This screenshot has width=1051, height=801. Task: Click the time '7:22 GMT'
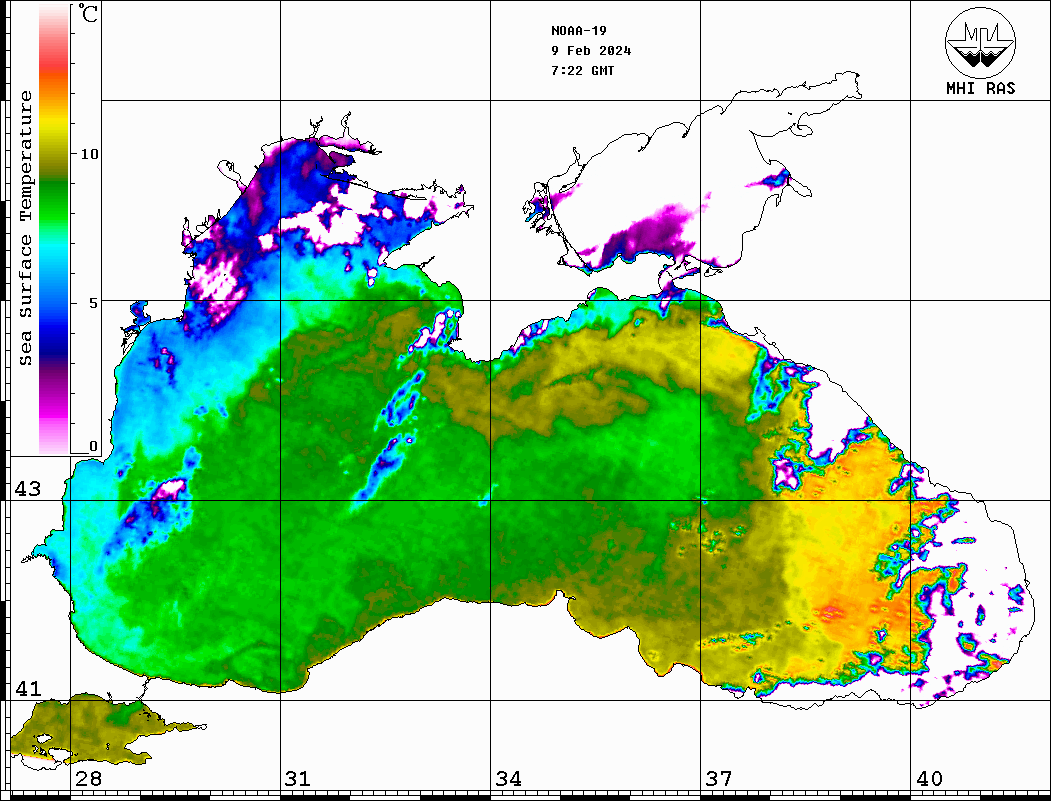[582, 70]
